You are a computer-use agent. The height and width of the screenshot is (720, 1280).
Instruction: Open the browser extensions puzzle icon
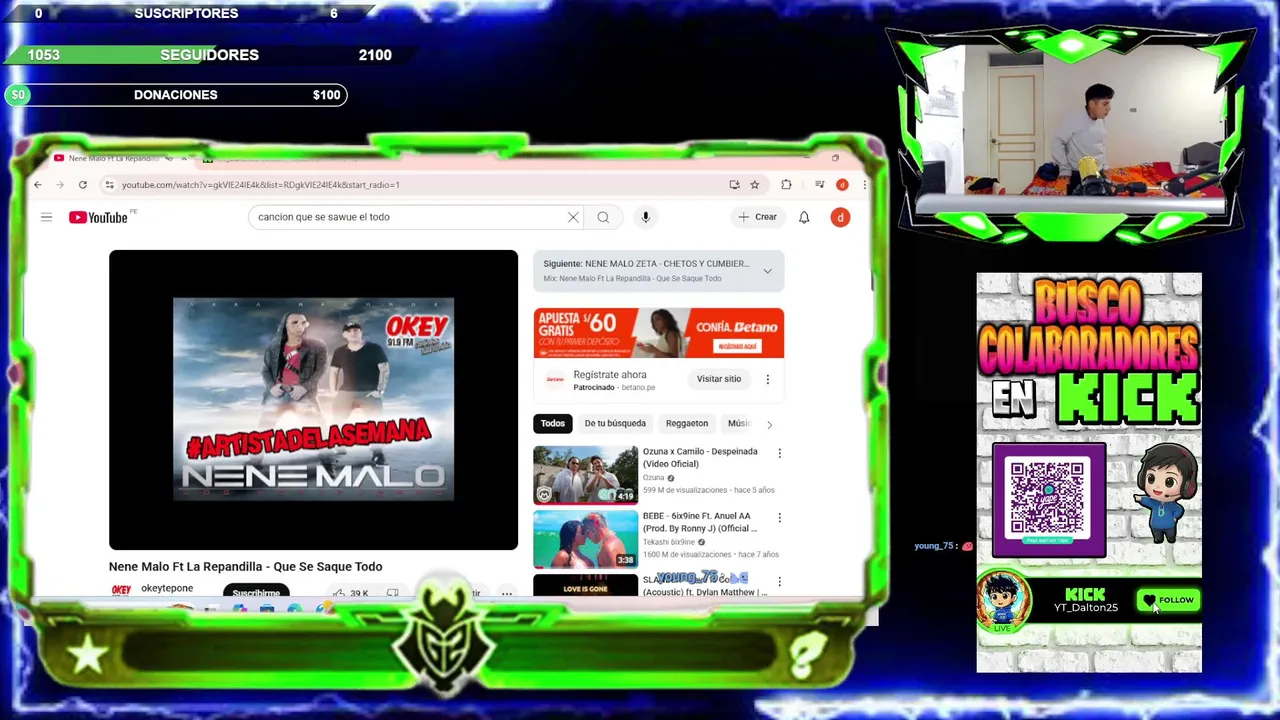pos(786,185)
